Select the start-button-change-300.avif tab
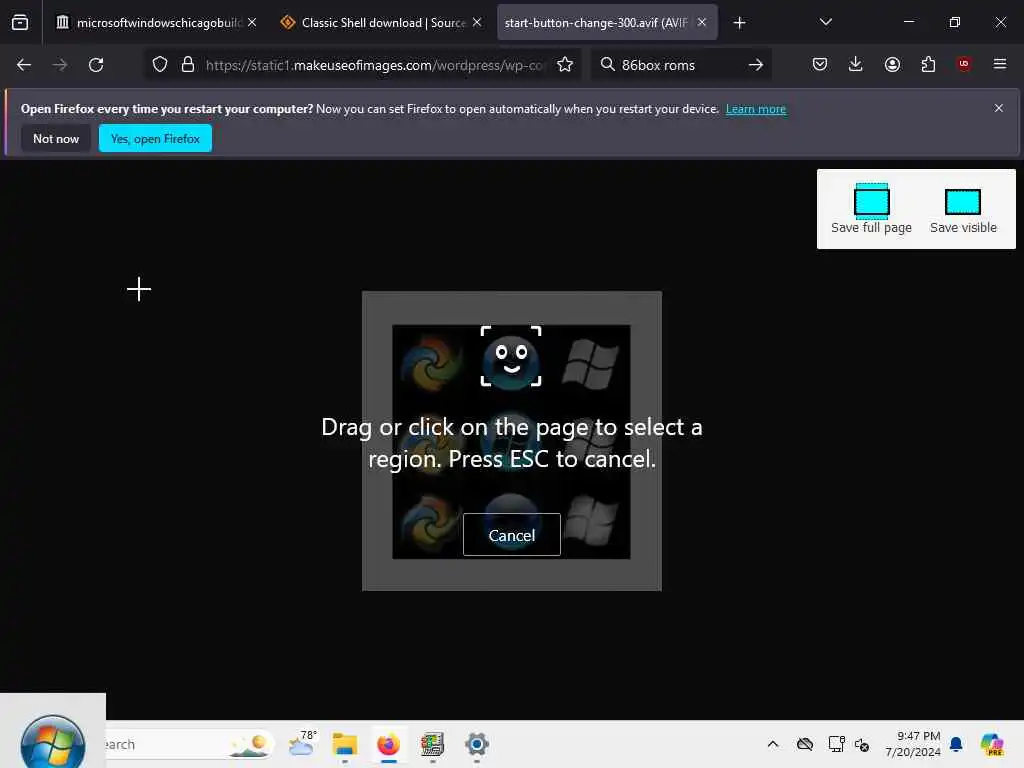The image size is (1024, 768). coord(607,23)
